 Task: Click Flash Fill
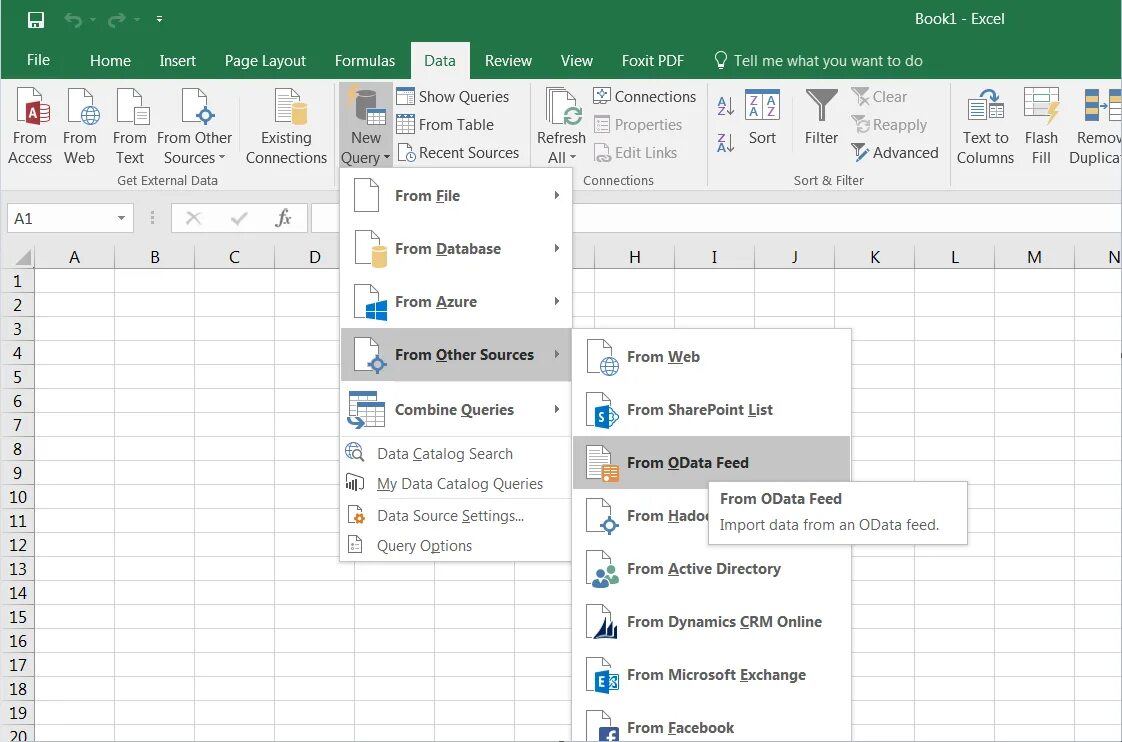point(1041,126)
